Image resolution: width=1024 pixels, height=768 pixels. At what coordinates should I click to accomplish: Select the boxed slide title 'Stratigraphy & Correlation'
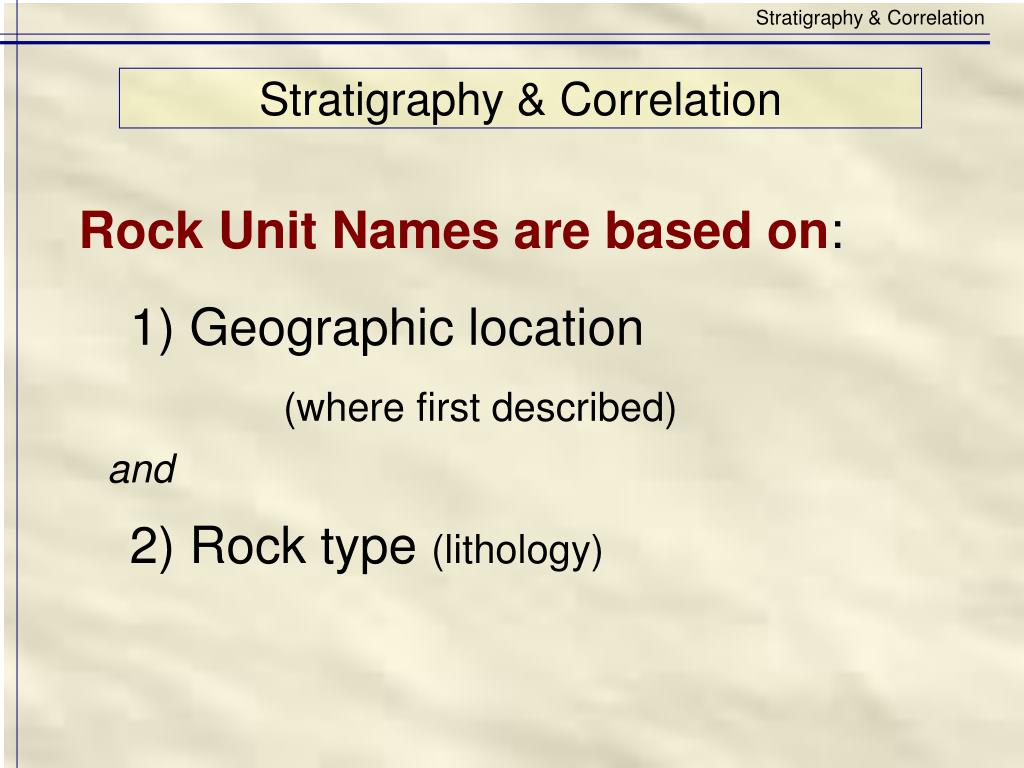(x=520, y=99)
